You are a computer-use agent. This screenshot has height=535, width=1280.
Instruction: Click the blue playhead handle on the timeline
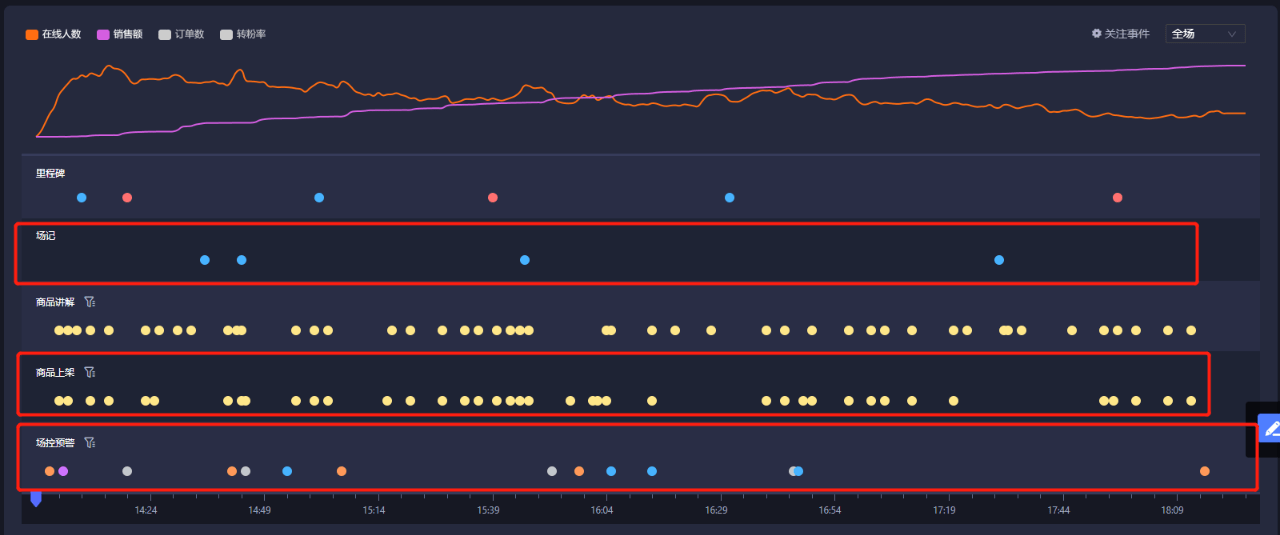[x=36, y=498]
